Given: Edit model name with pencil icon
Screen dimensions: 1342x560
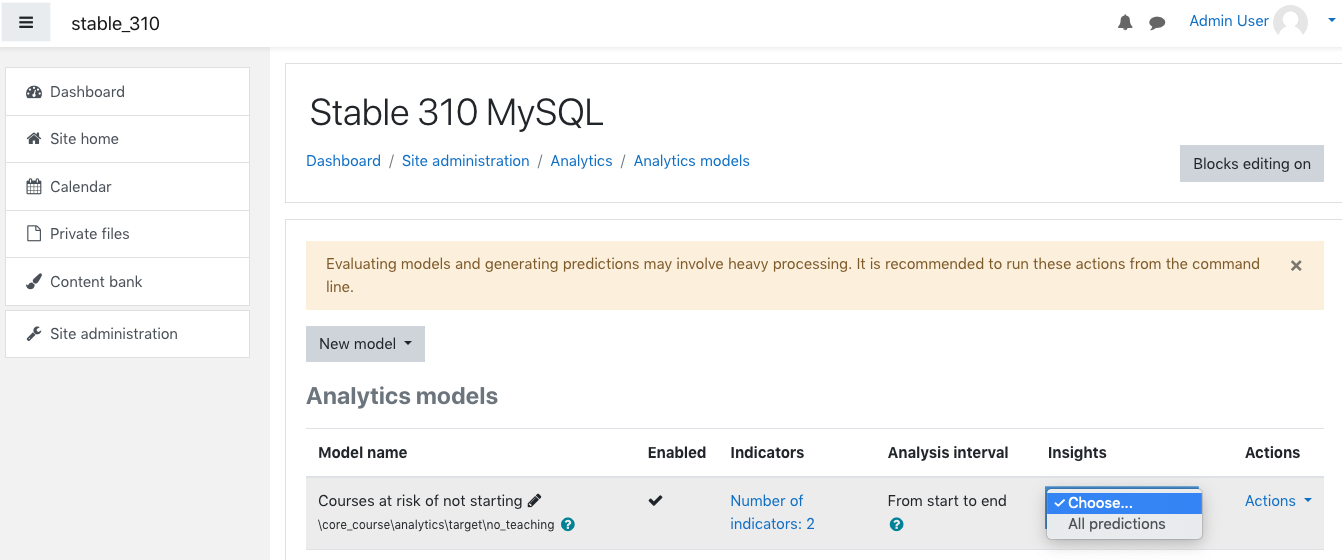Looking at the screenshot, I should click(535, 501).
